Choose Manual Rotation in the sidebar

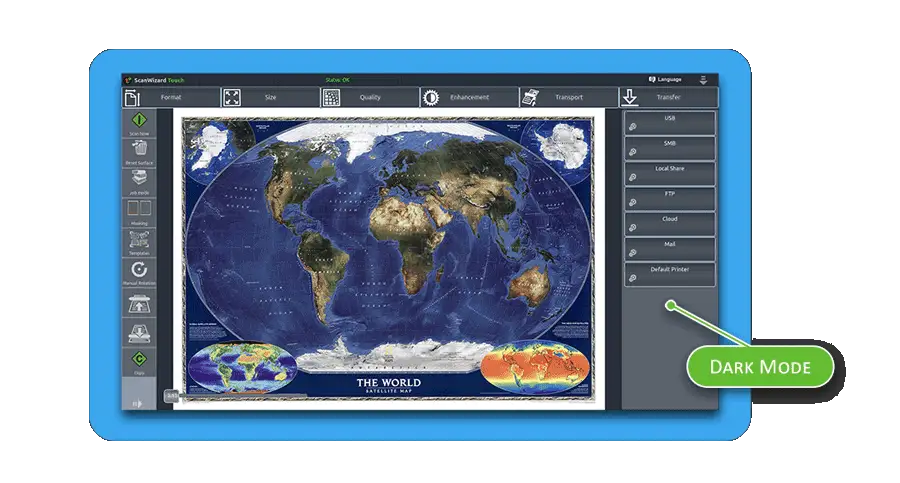tap(139, 272)
